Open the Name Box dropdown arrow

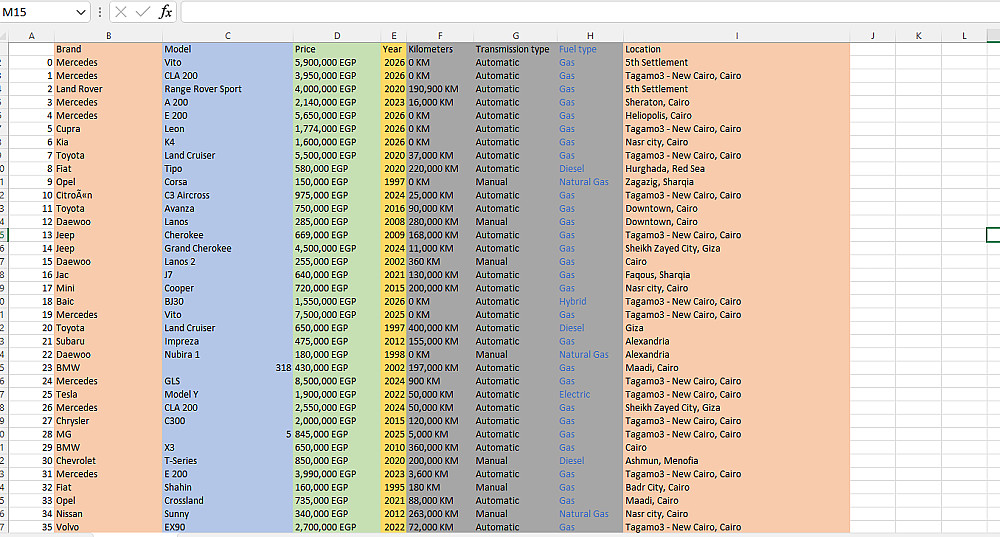(80, 12)
